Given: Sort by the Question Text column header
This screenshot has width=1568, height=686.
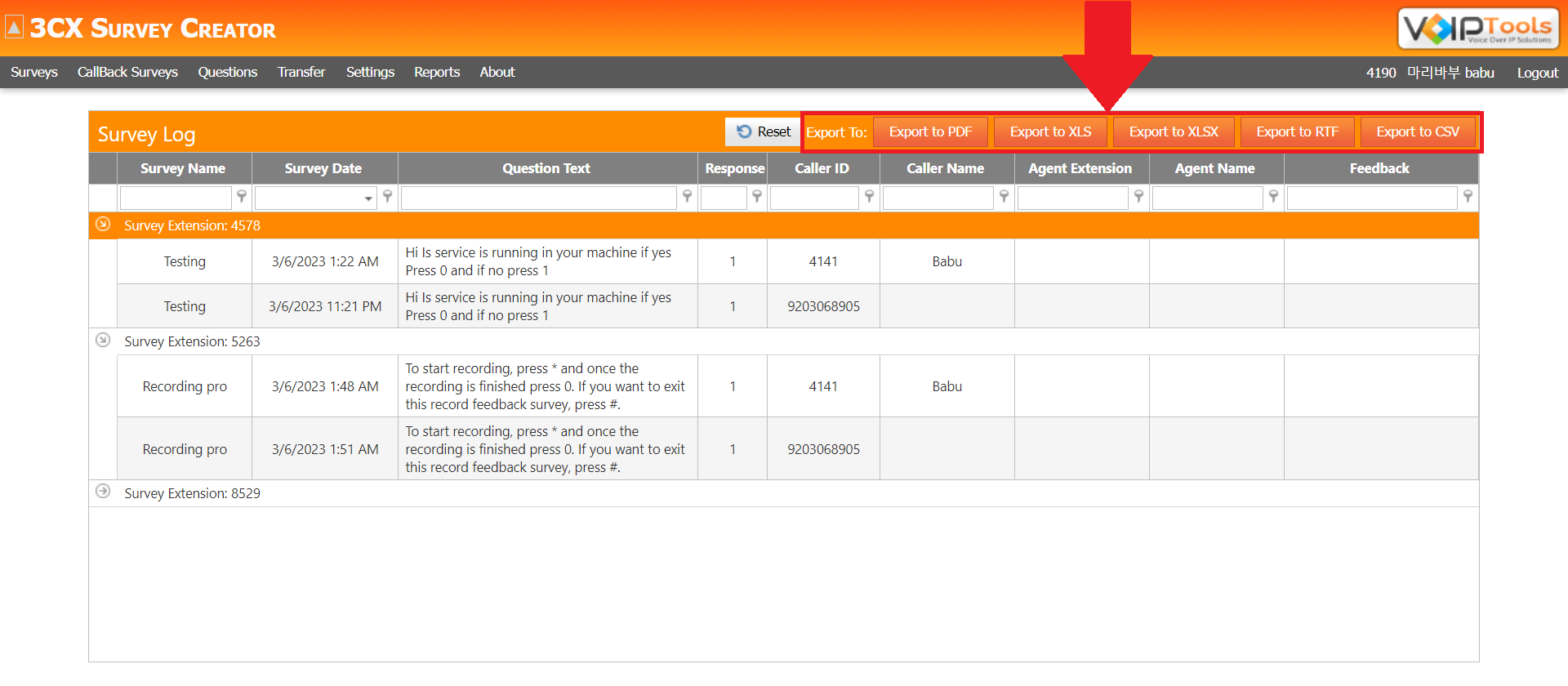Looking at the screenshot, I should coord(547,168).
